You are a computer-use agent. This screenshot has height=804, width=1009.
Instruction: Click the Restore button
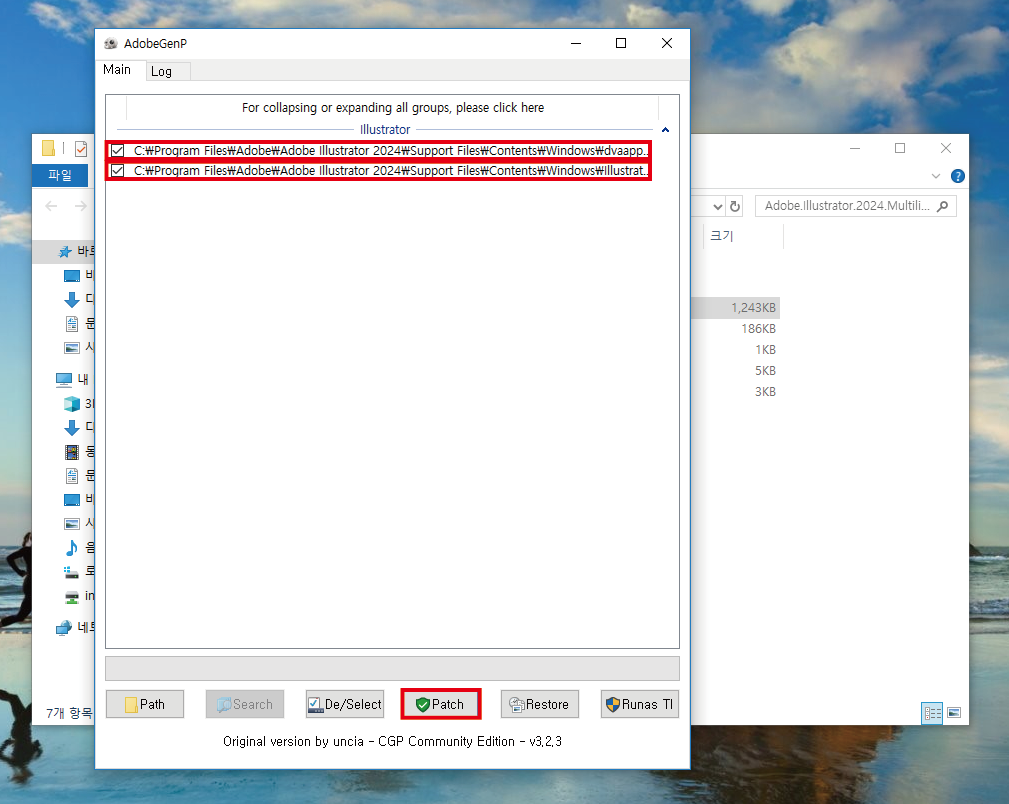pos(540,704)
